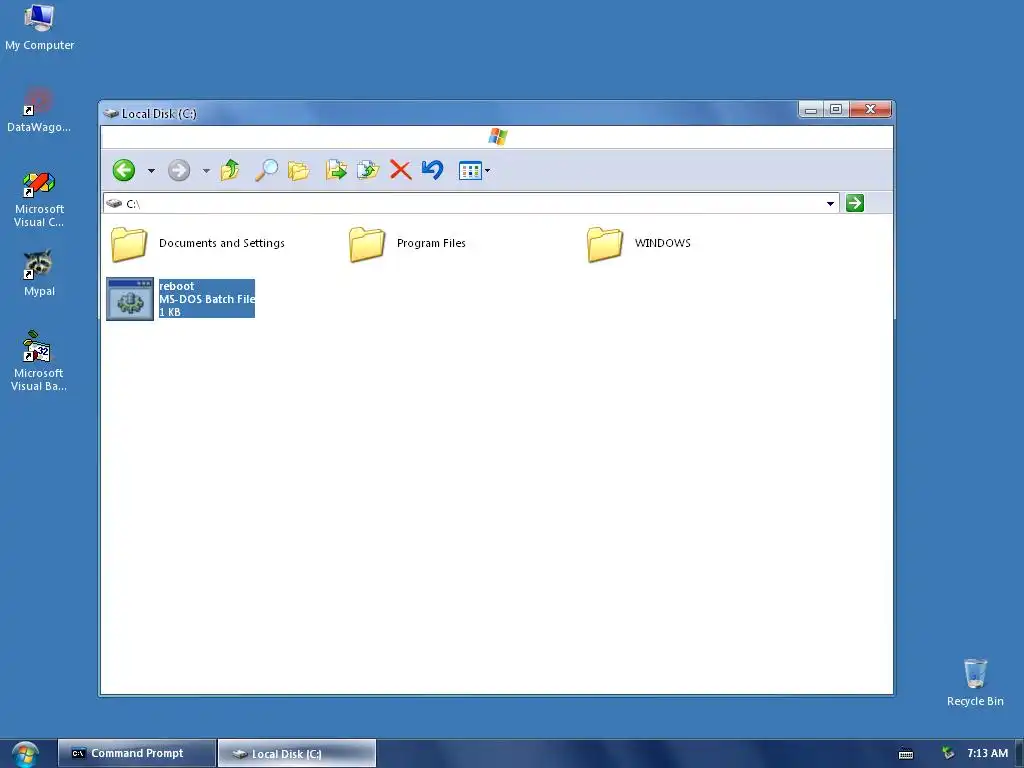This screenshot has height=768, width=1024.
Task: Select the Mypal browser shortcut
Action: 39,273
